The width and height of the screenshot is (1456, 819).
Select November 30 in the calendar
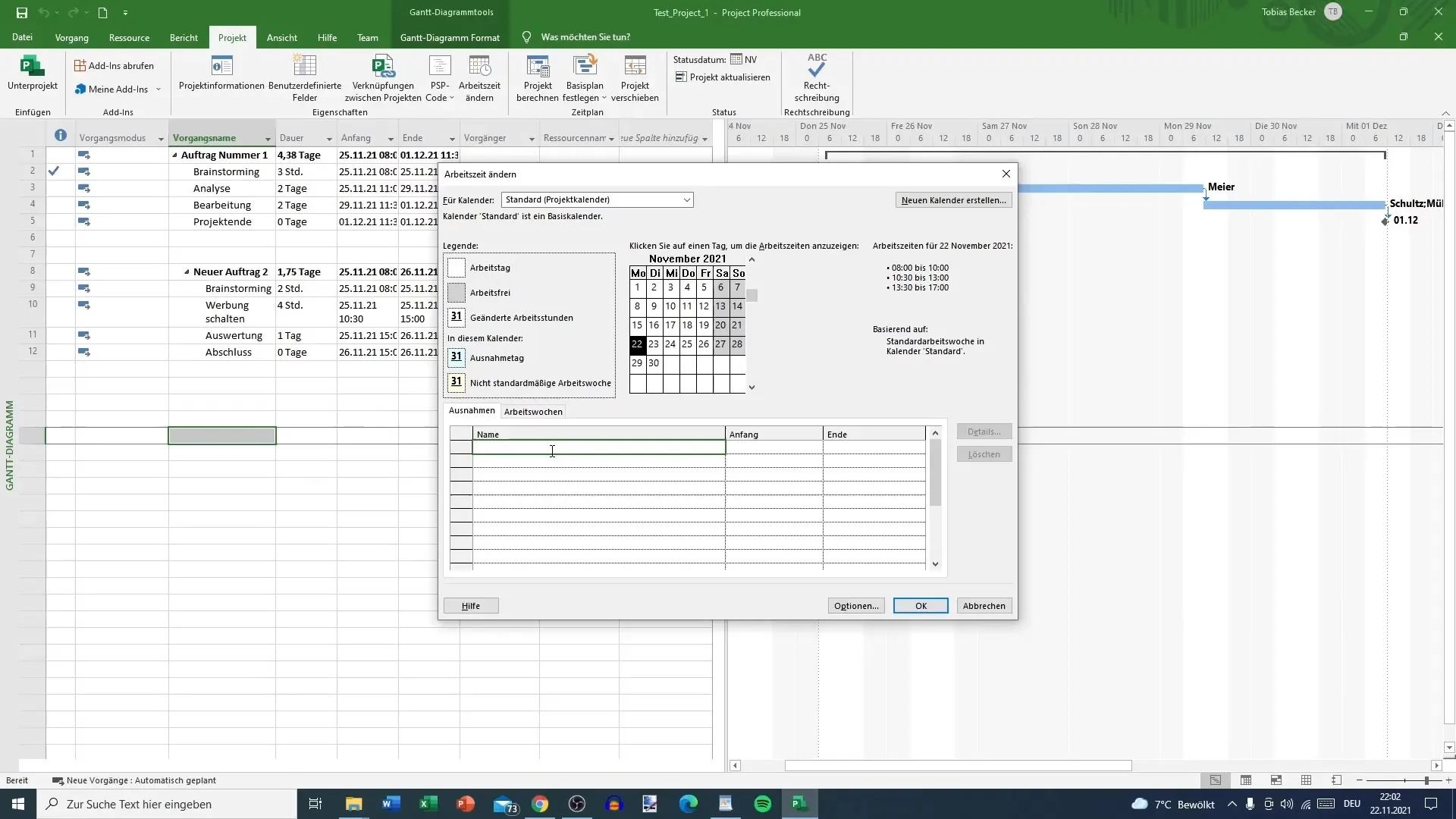(x=654, y=363)
